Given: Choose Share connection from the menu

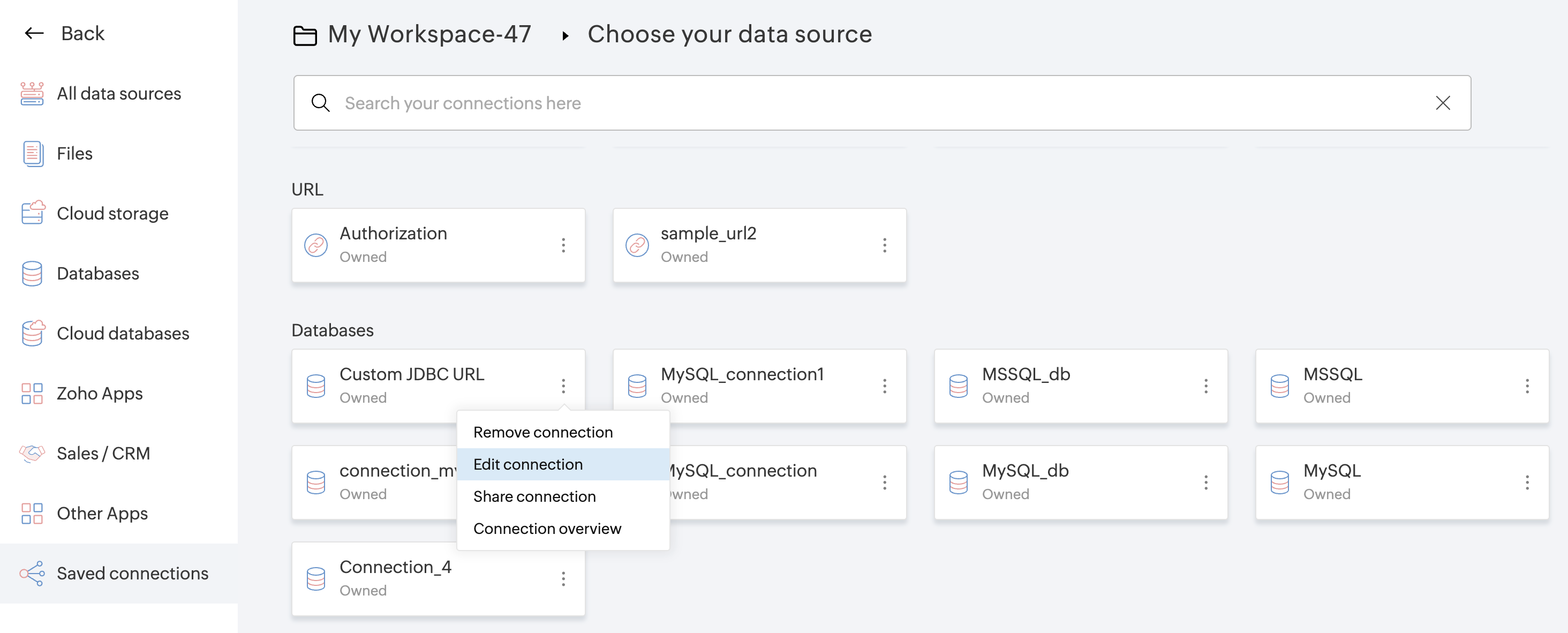Looking at the screenshot, I should [x=534, y=496].
